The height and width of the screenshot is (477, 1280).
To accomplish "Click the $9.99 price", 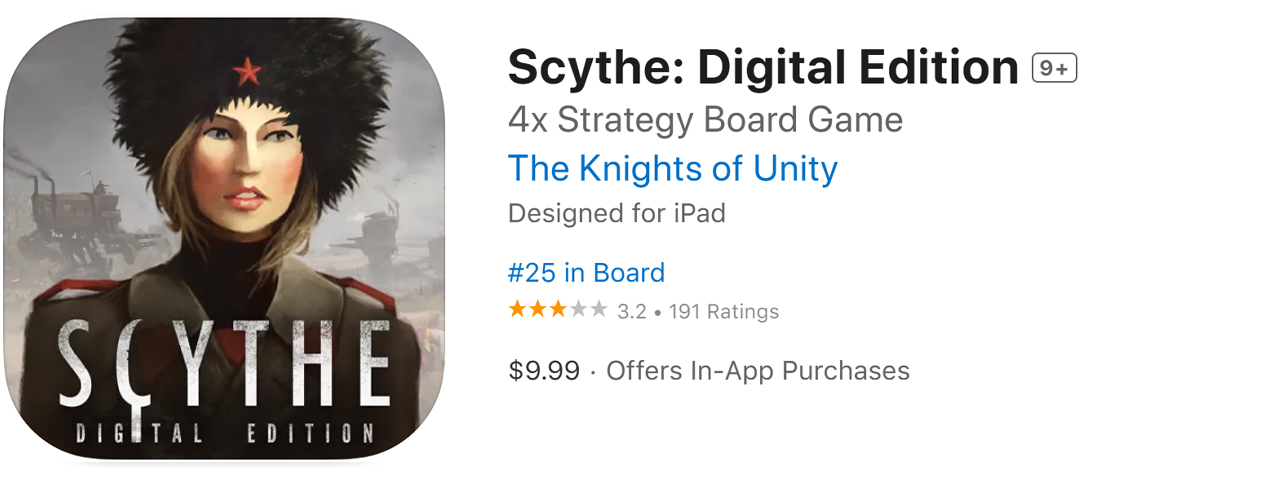I will click(544, 371).
